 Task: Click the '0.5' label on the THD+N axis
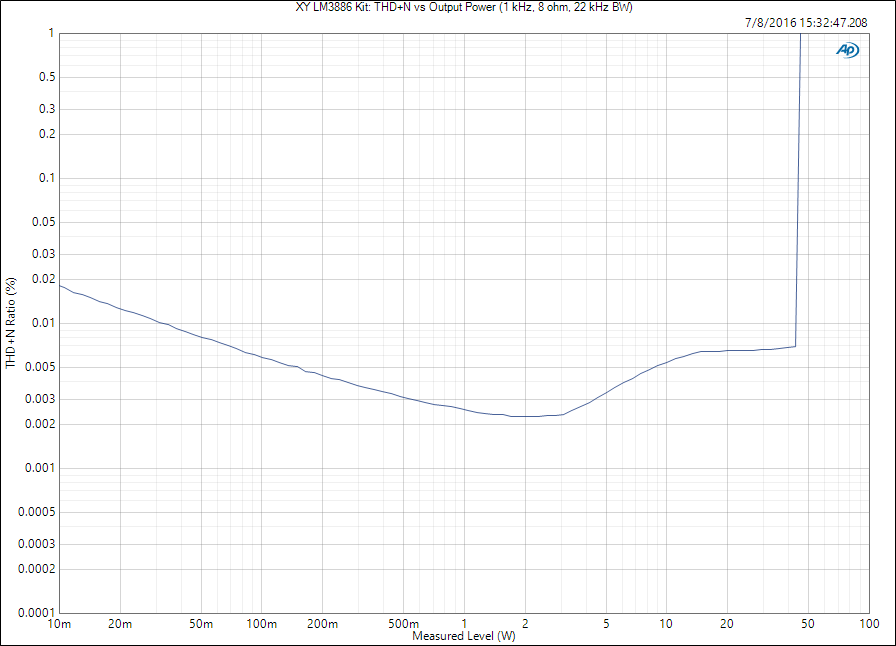coord(47,77)
